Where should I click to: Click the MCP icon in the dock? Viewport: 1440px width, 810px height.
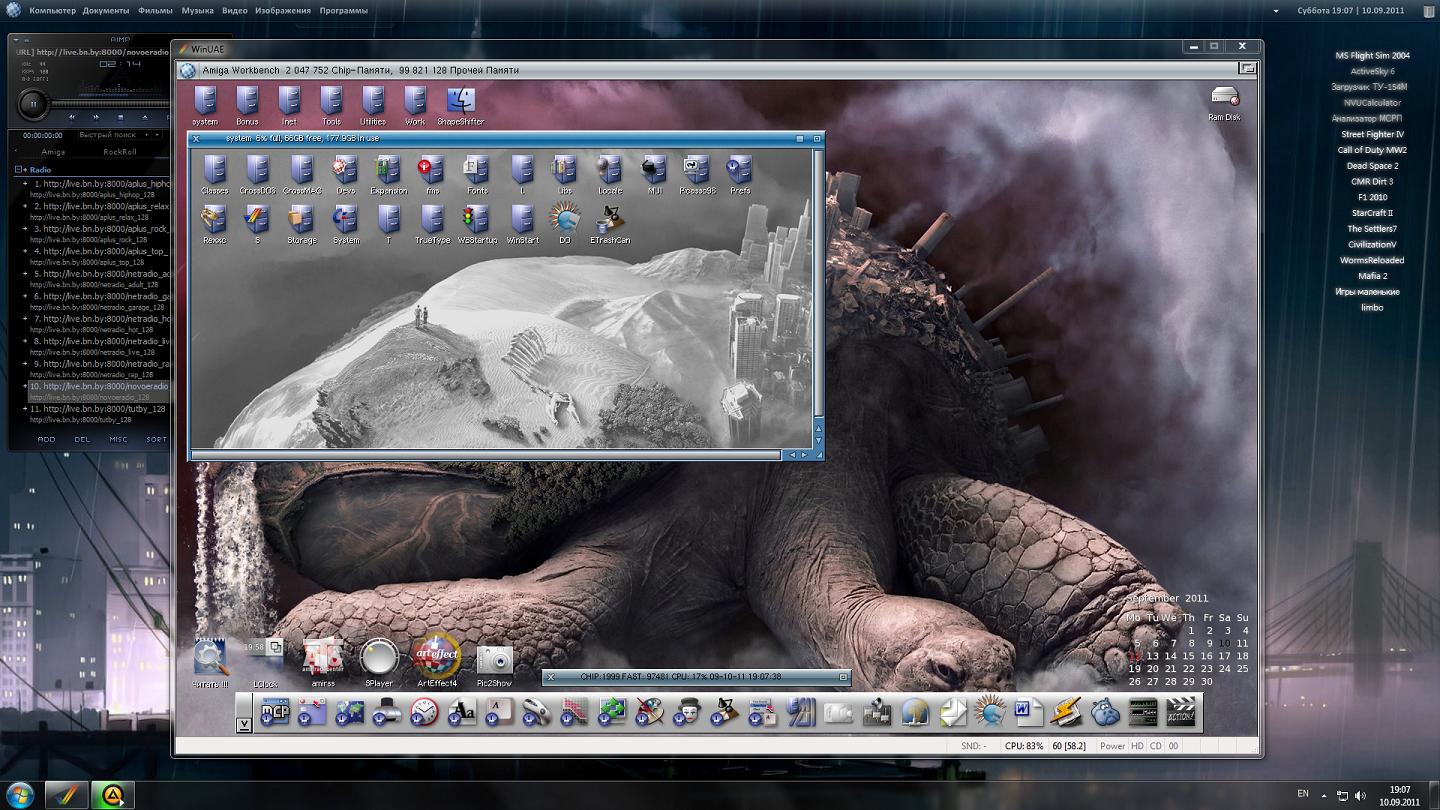coord(274,712)
